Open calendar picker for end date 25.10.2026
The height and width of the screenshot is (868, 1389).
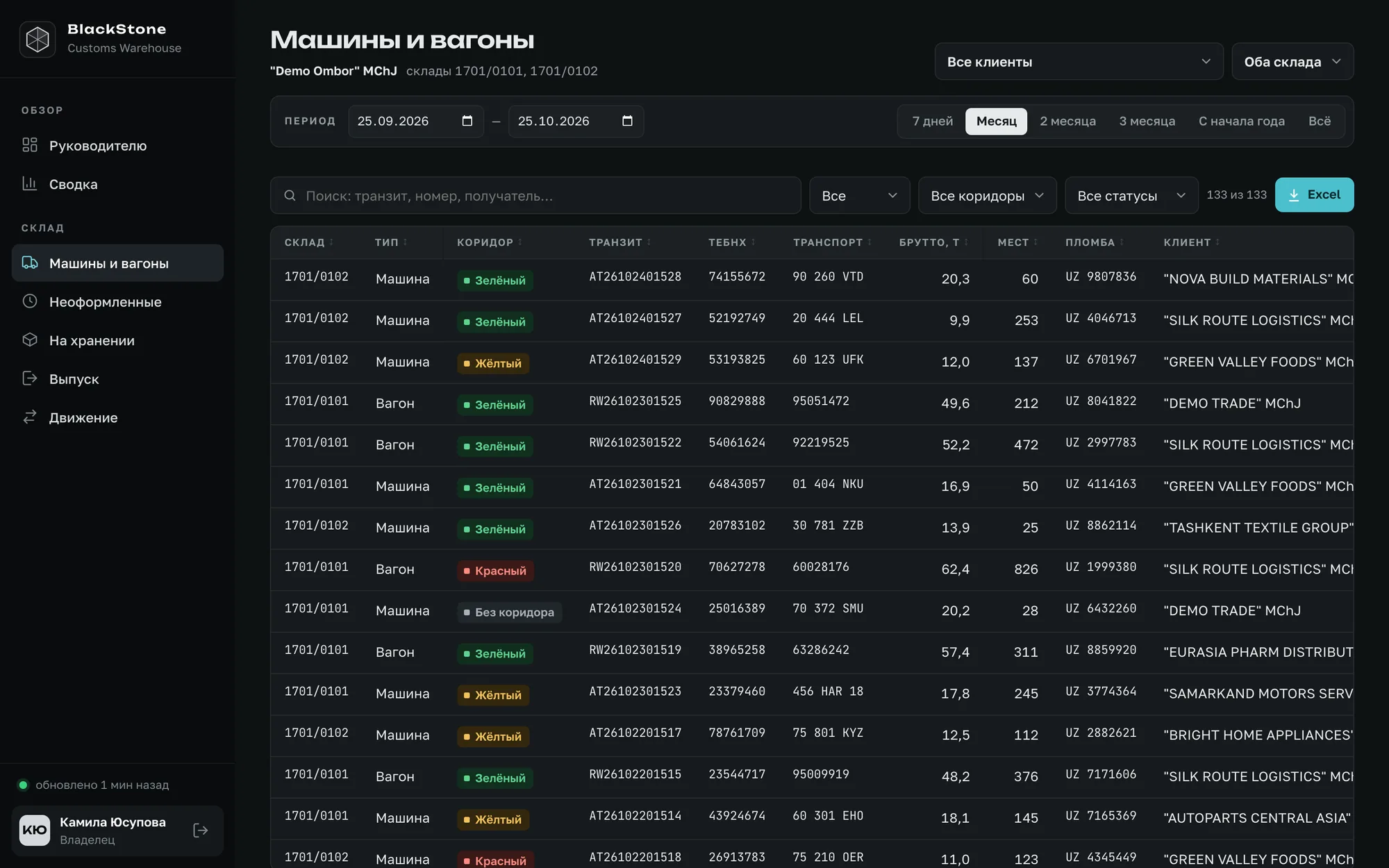point(627,121)
